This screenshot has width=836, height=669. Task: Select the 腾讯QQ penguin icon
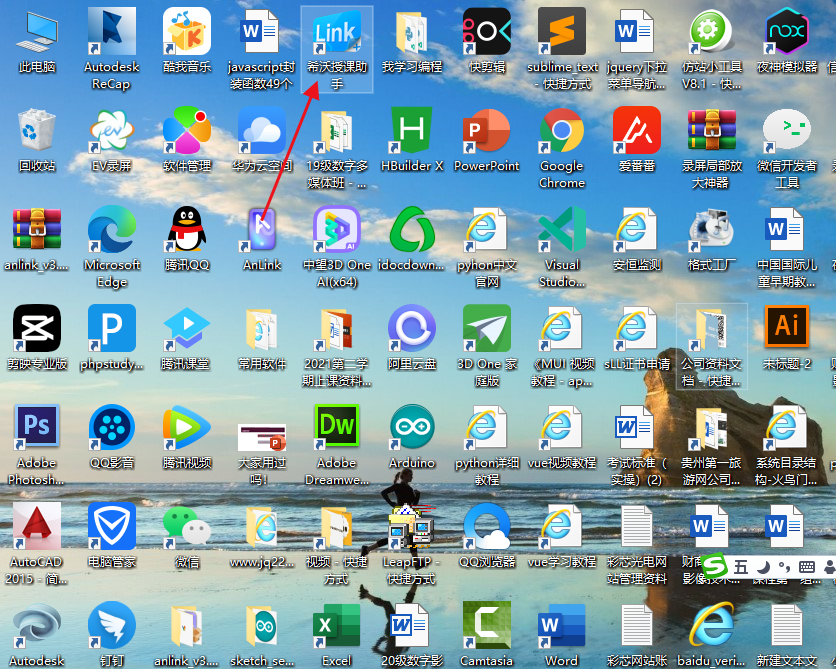pos(187,229)
